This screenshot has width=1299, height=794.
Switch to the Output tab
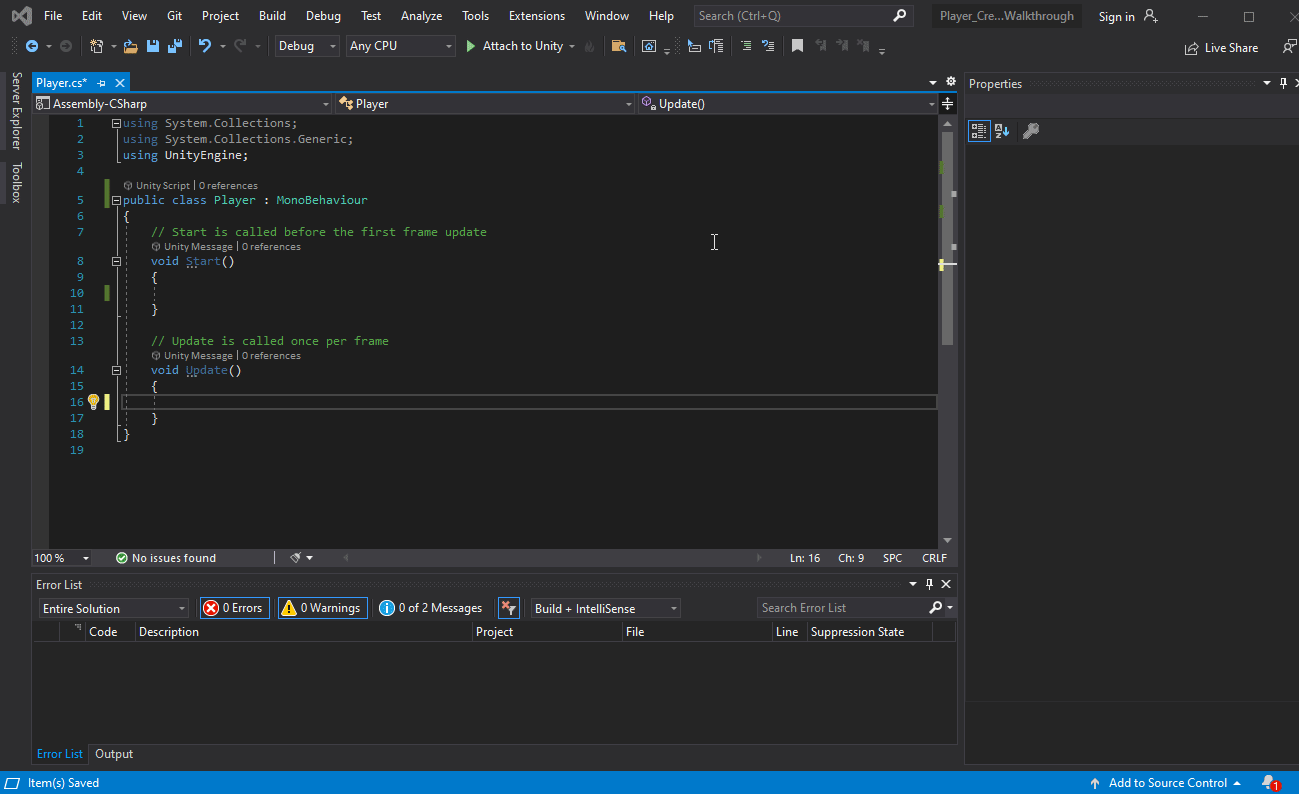114,754
